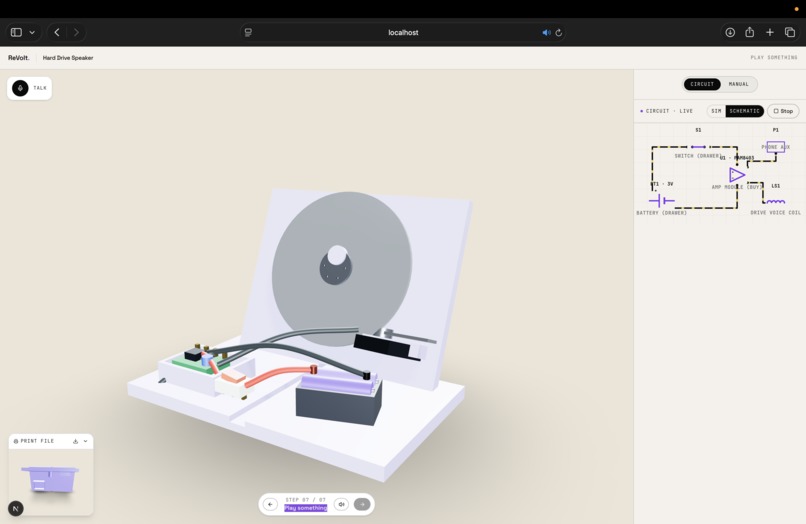Viewport: 806px width, 524px height.
Task: Click the amplifier triangle symbol
Action: (737, 175)
